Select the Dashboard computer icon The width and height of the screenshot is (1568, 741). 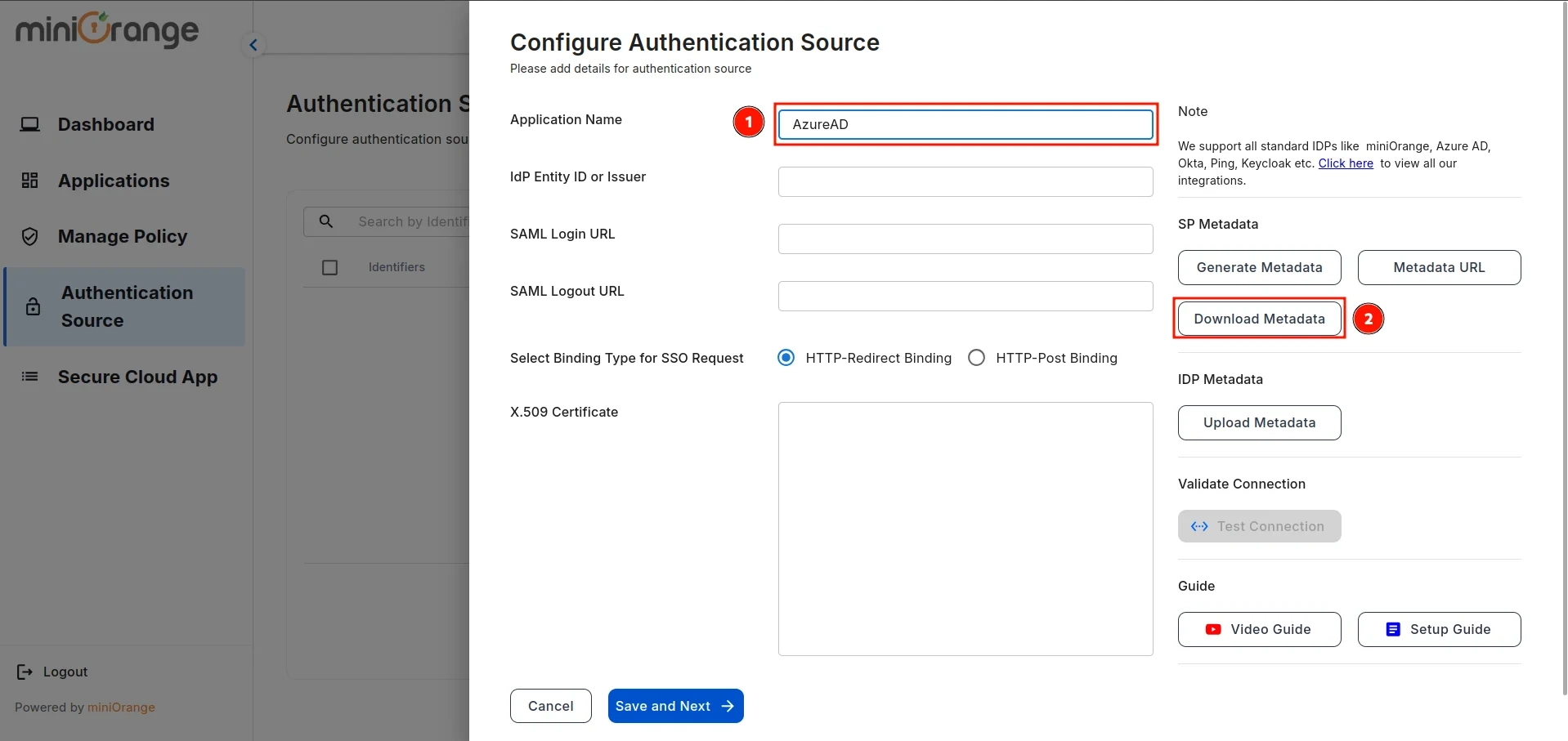click(30, 123)
